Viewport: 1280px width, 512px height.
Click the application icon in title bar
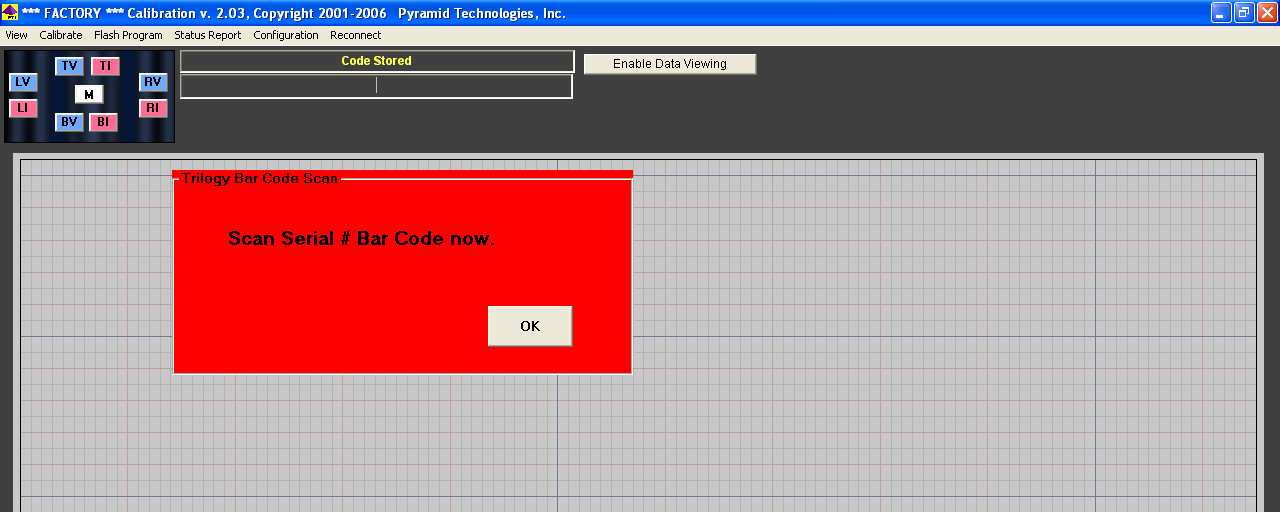[10, 13]
